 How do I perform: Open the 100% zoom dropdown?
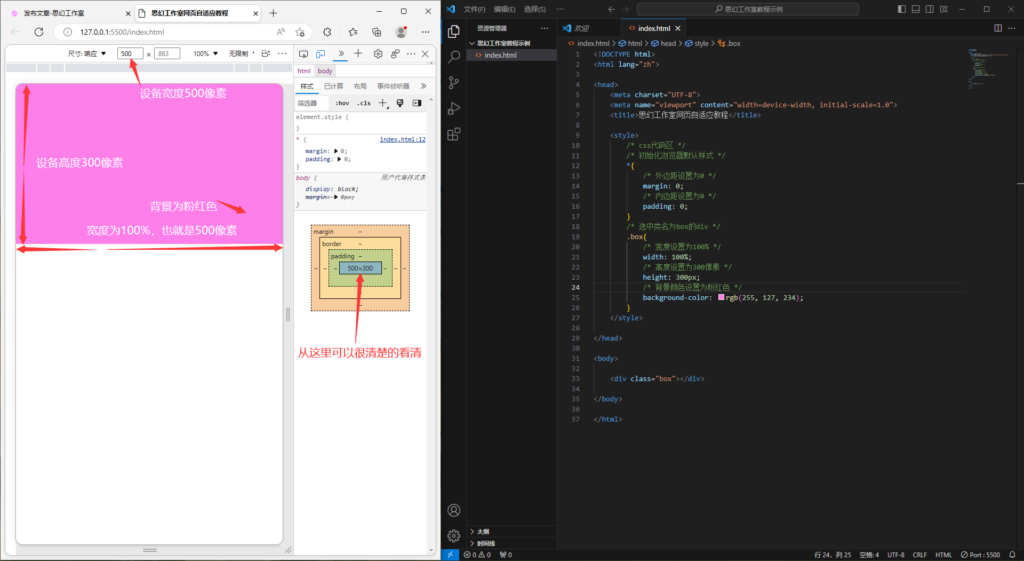[206, 53]
